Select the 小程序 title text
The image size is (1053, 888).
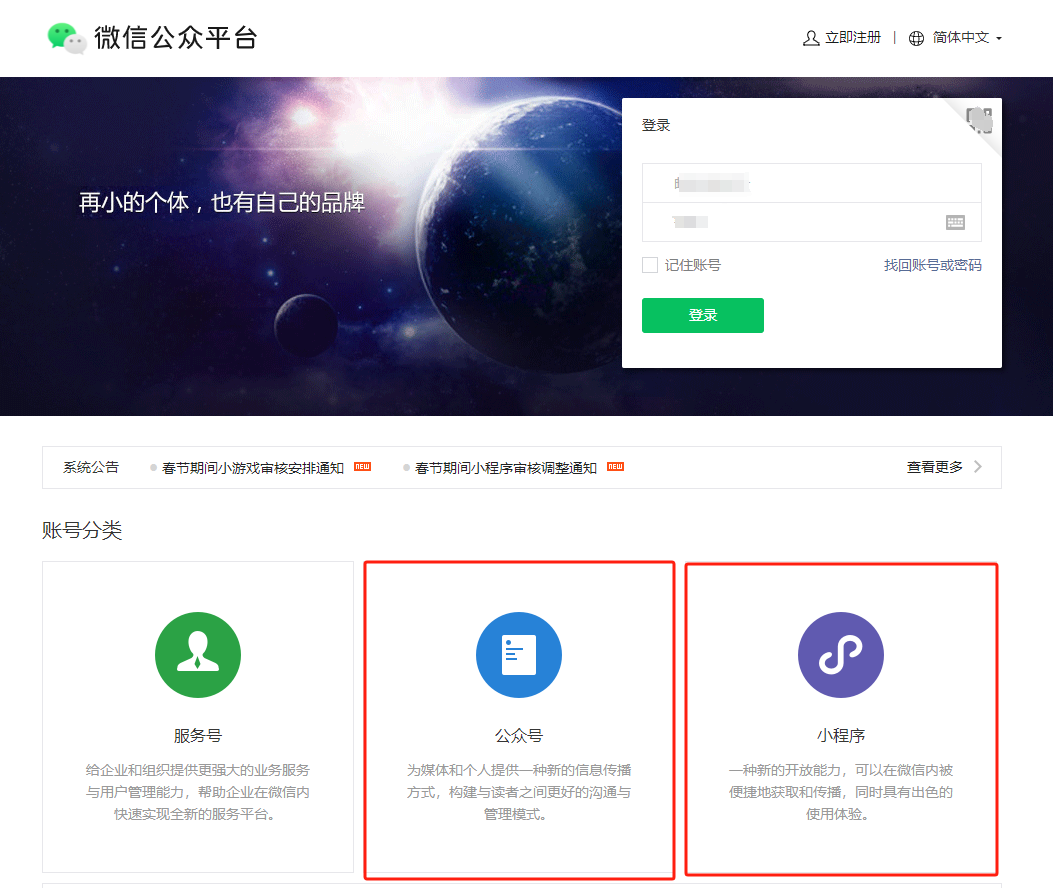pyautogui.click(x=841, y=736)
